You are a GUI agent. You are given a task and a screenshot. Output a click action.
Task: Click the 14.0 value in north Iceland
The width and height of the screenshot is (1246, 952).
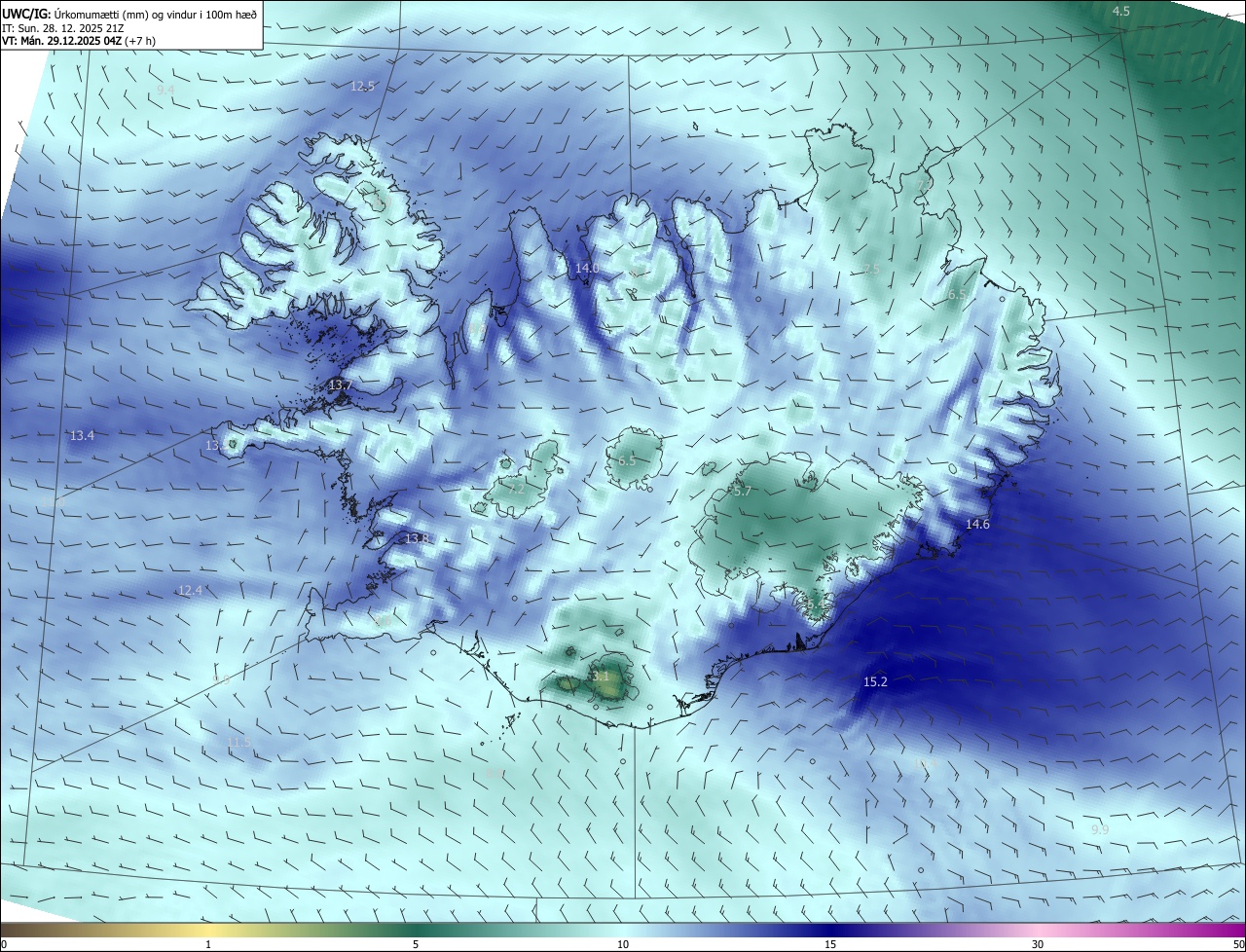587,268
